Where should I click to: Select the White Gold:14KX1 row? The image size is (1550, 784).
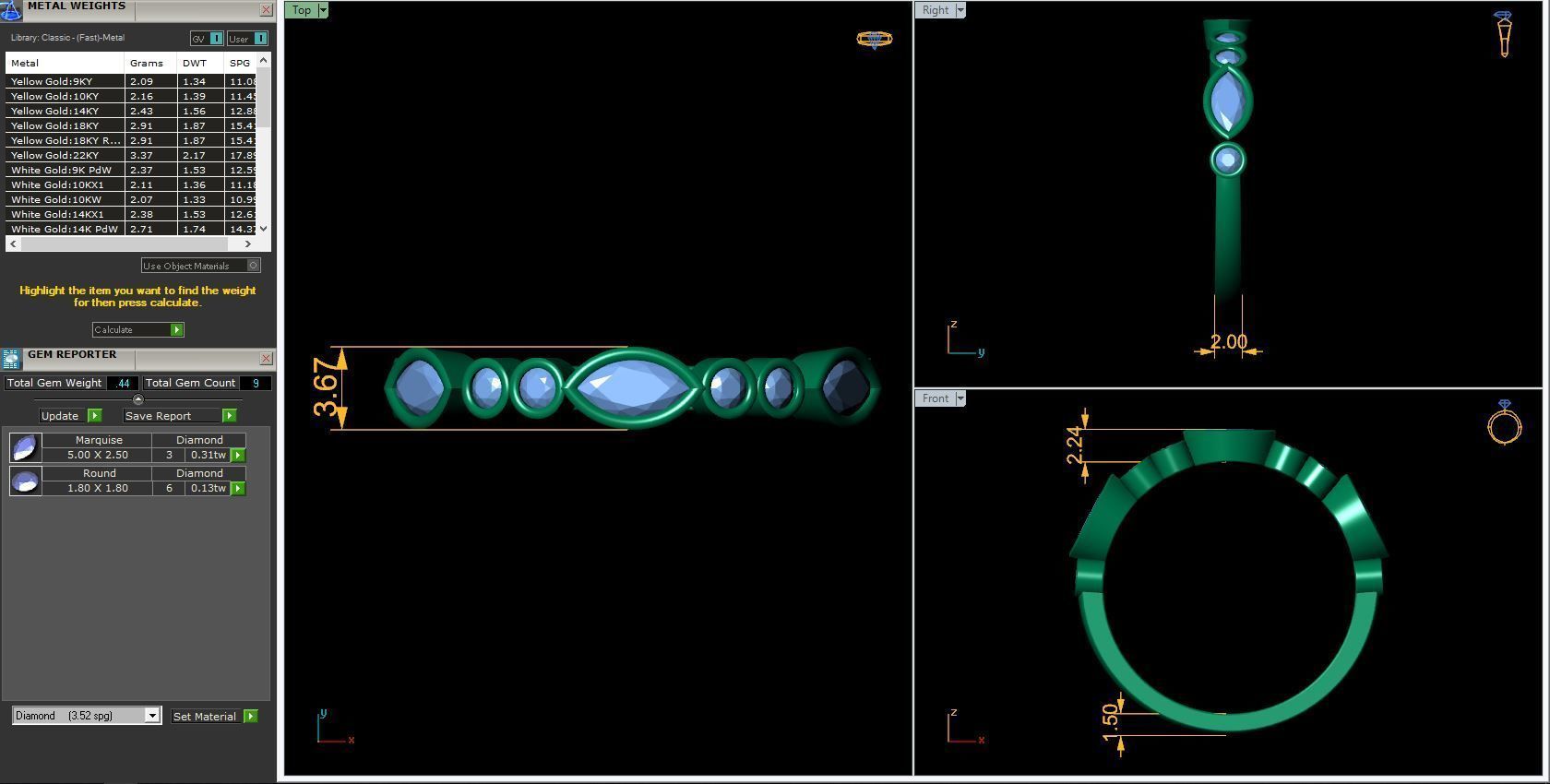pyautogui.click(x=132, y=214)
